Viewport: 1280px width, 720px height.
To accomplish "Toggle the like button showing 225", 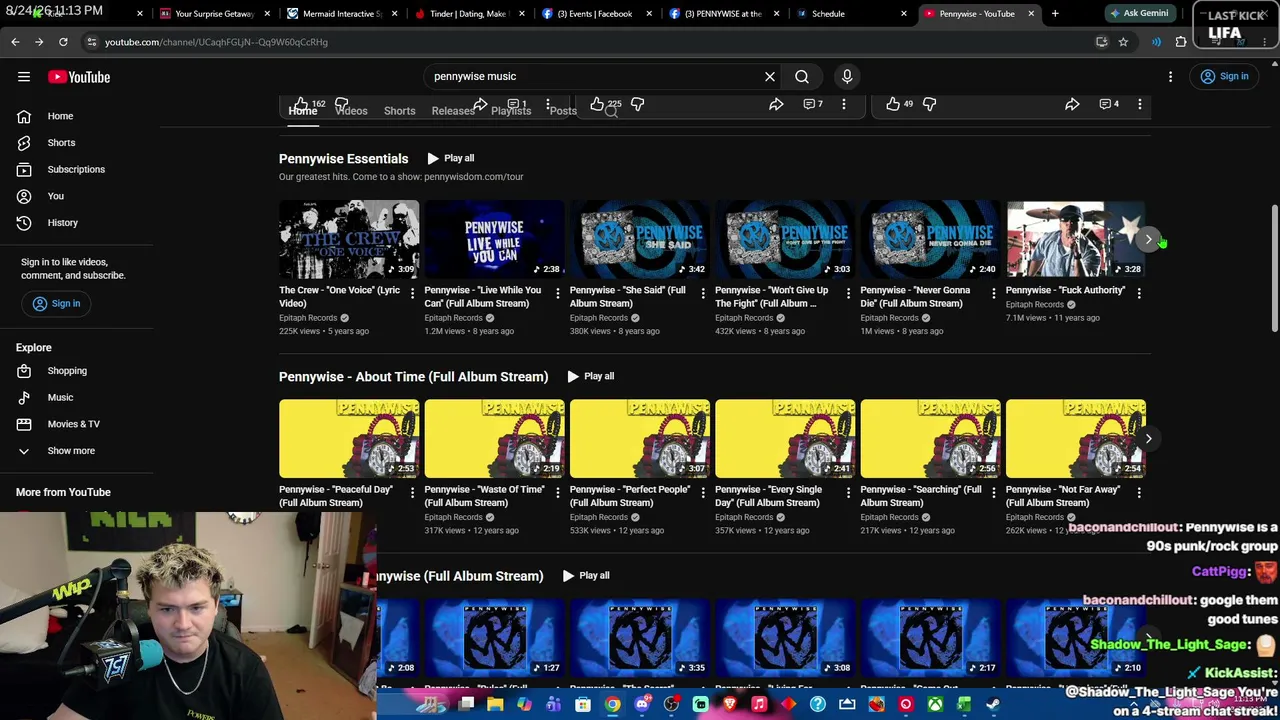I will tap(606, 104).
